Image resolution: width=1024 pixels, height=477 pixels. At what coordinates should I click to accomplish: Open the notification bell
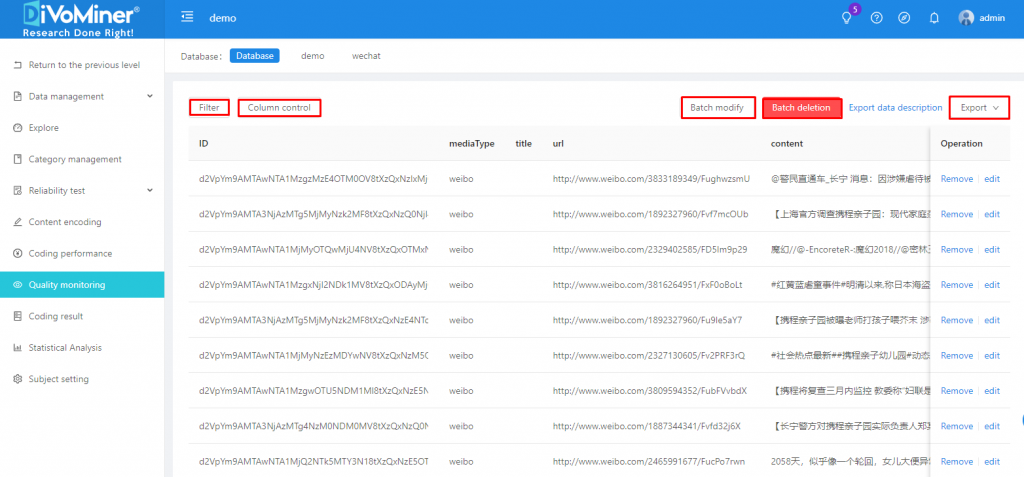pyautogui.click(x=934, y=18)
